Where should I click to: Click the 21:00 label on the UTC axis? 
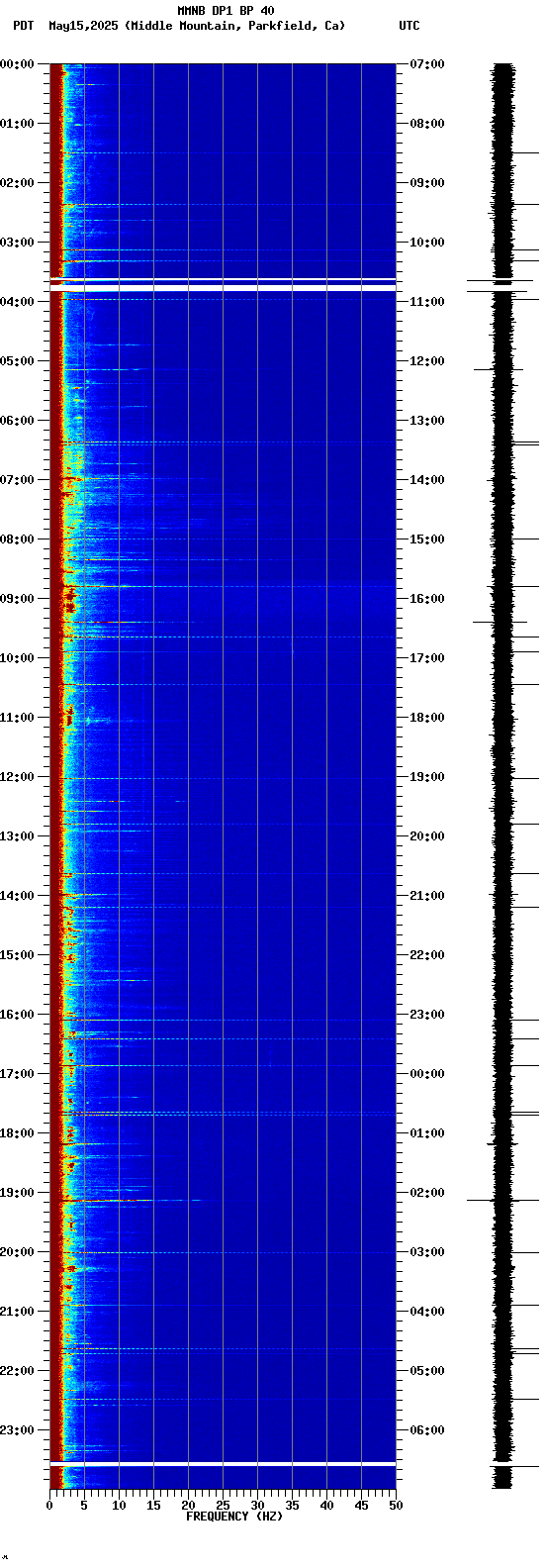(x=426, y=896)
